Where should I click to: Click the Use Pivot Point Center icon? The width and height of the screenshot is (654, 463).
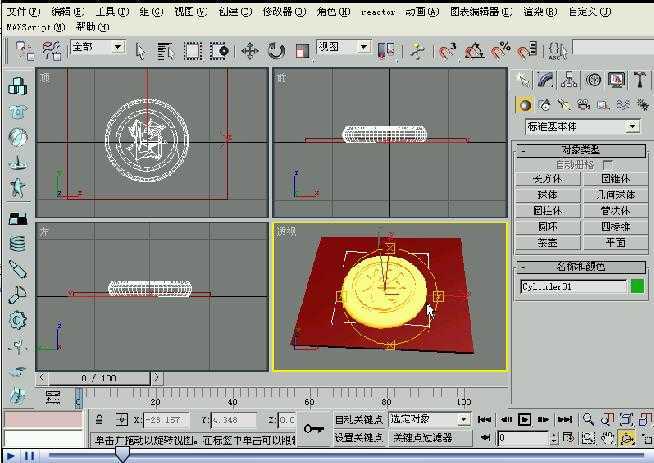pyautogui.click(x=386, y=51)
